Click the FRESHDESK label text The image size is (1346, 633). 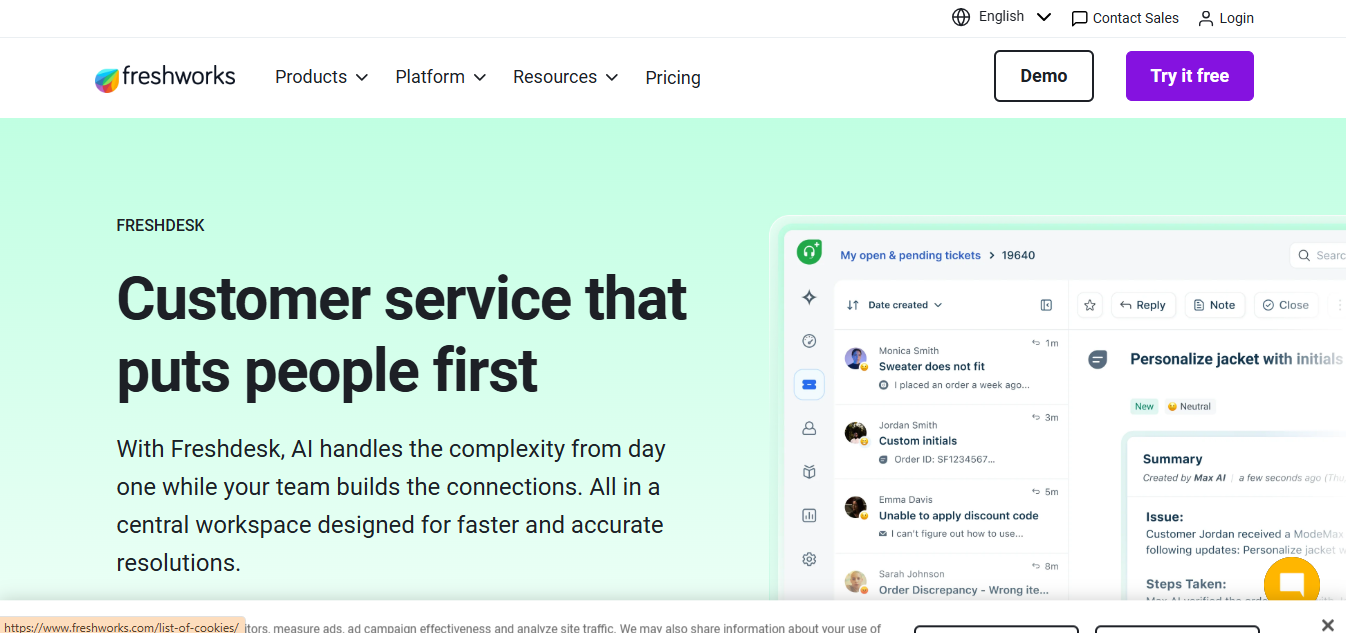(x=161, y=226)
